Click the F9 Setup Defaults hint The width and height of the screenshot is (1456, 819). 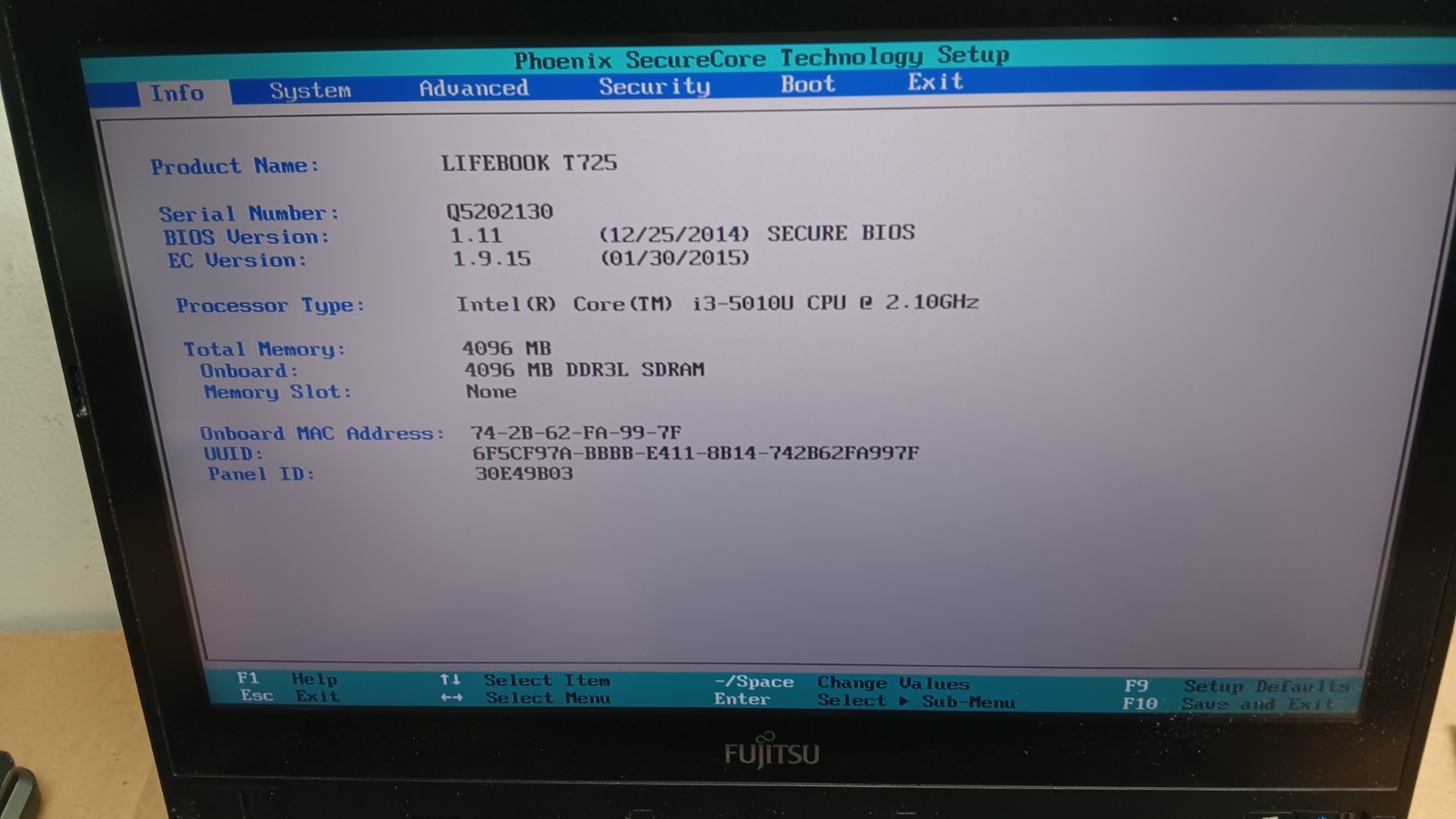point(1238,686)
